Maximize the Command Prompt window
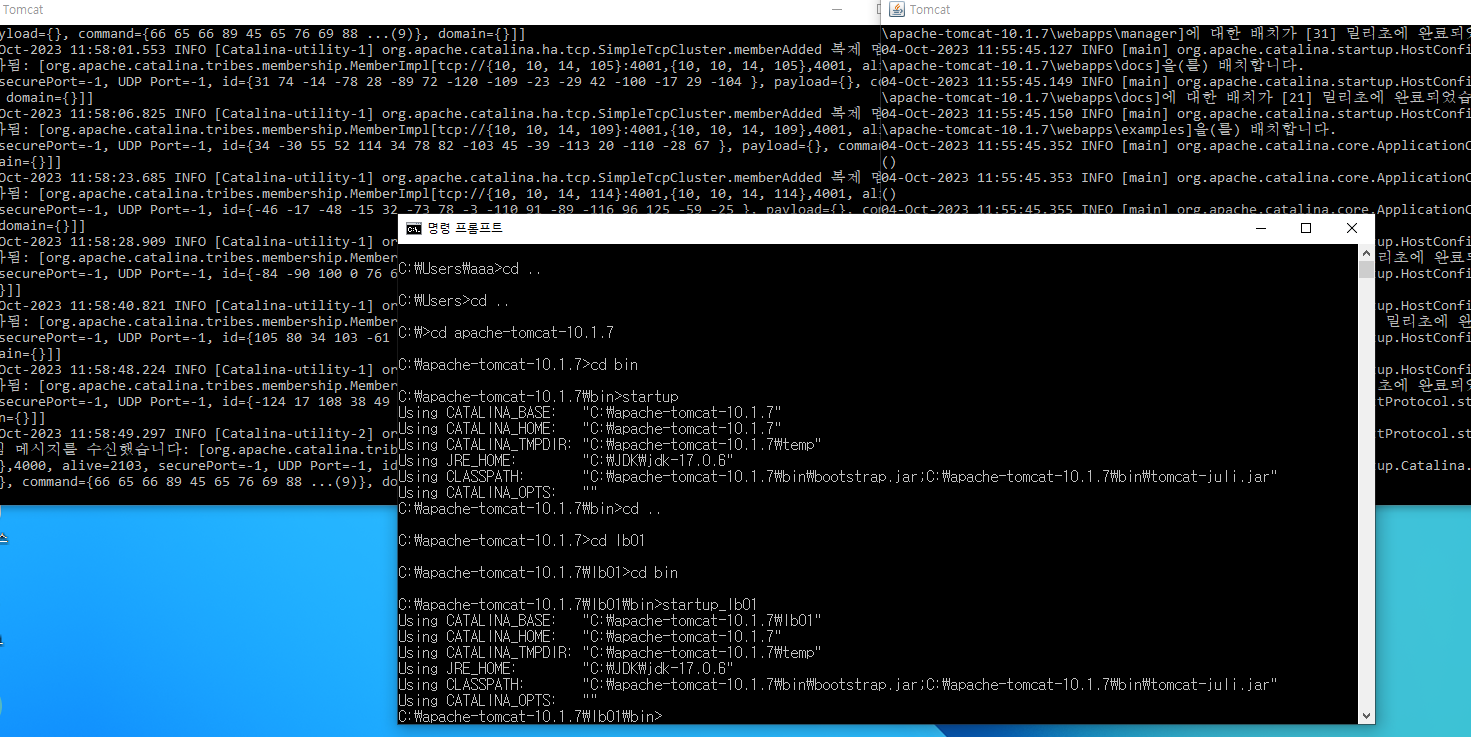 click(1306, 228)
